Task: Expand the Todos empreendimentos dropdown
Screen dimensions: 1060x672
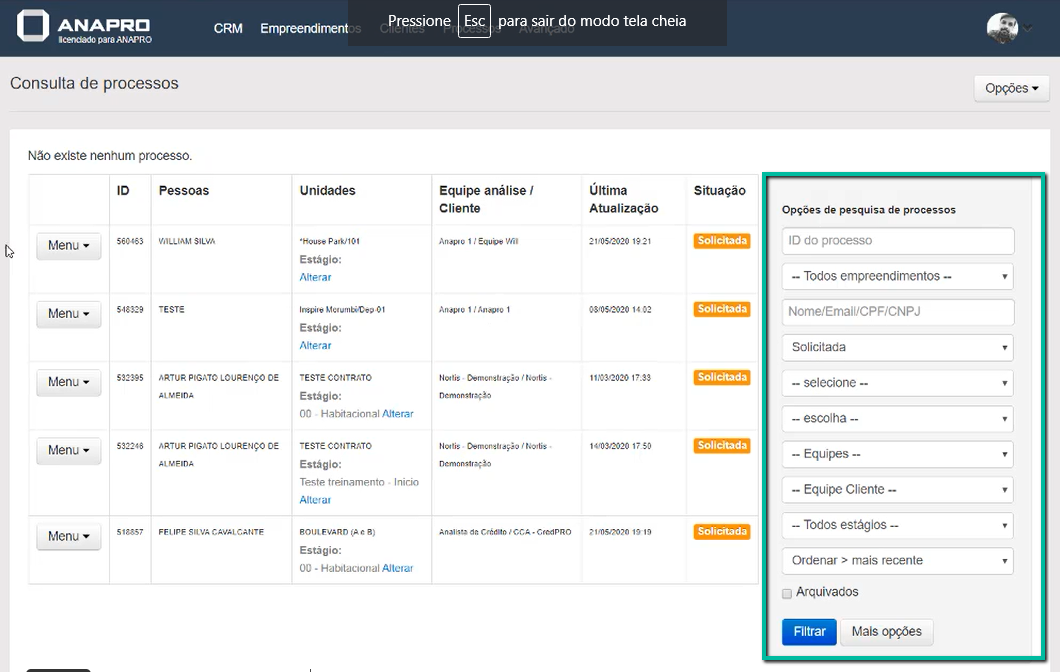Action: [x=897, y=276]
